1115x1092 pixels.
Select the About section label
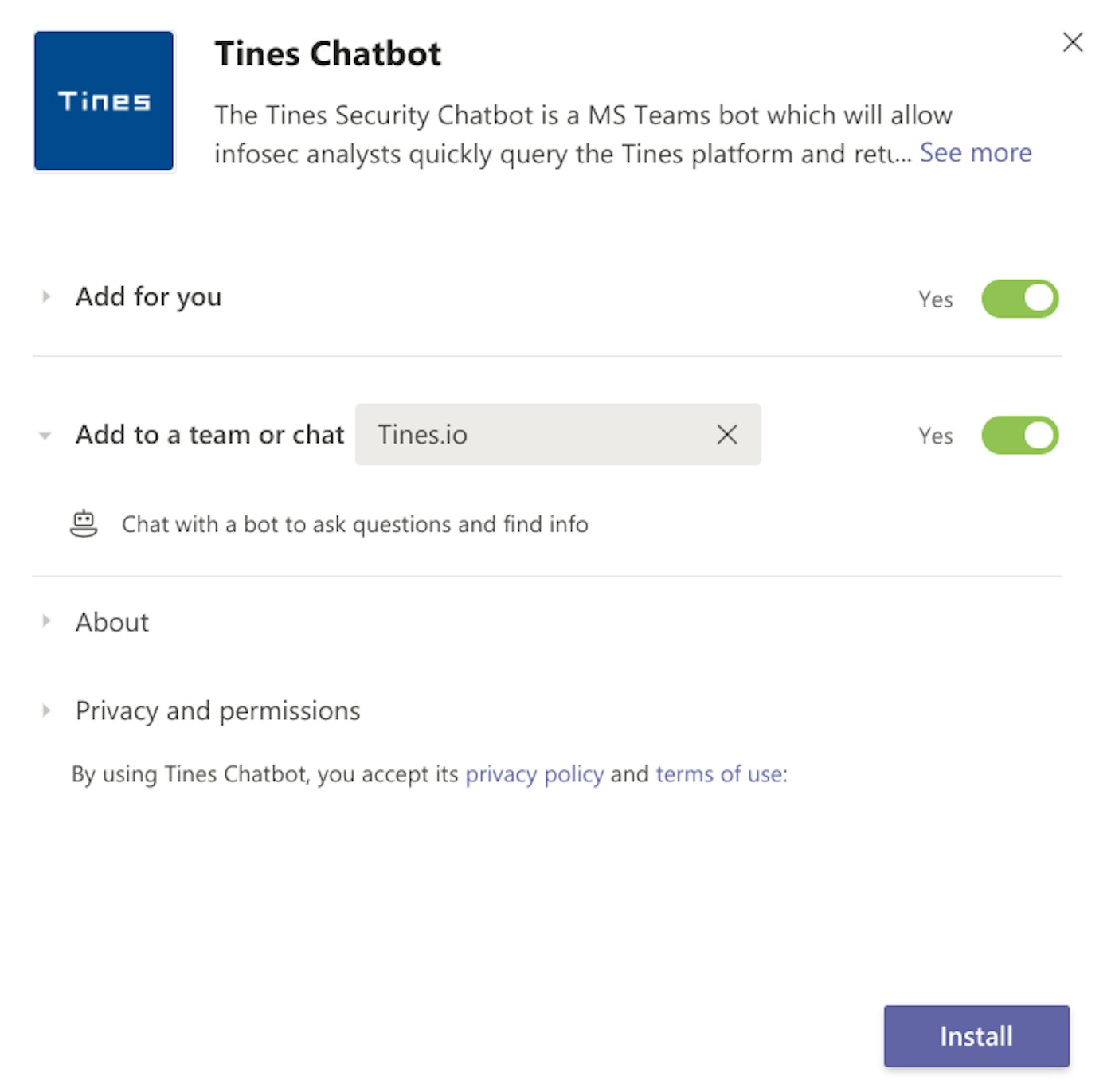click(x=112, y=622)
